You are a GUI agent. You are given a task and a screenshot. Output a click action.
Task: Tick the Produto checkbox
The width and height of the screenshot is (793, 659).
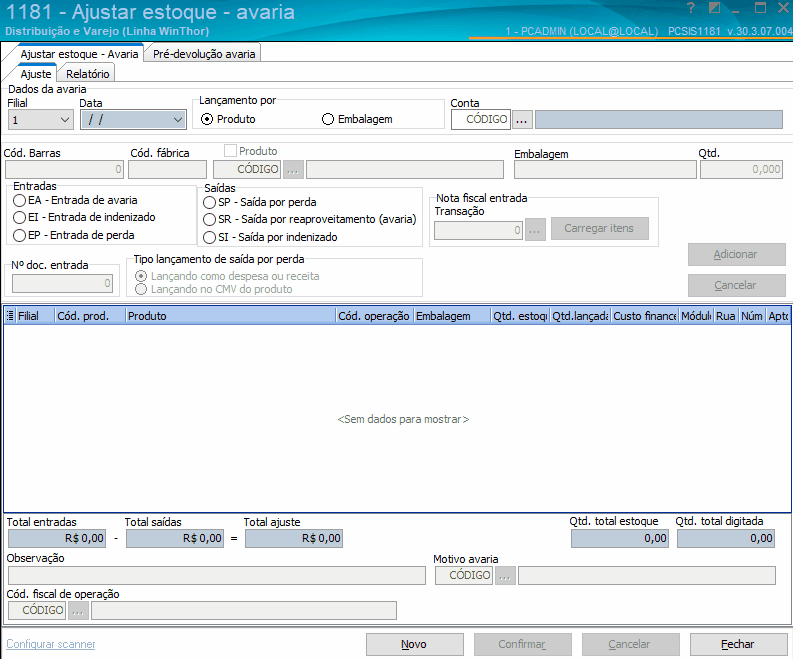pyautogui.click(x=231, y=151)
